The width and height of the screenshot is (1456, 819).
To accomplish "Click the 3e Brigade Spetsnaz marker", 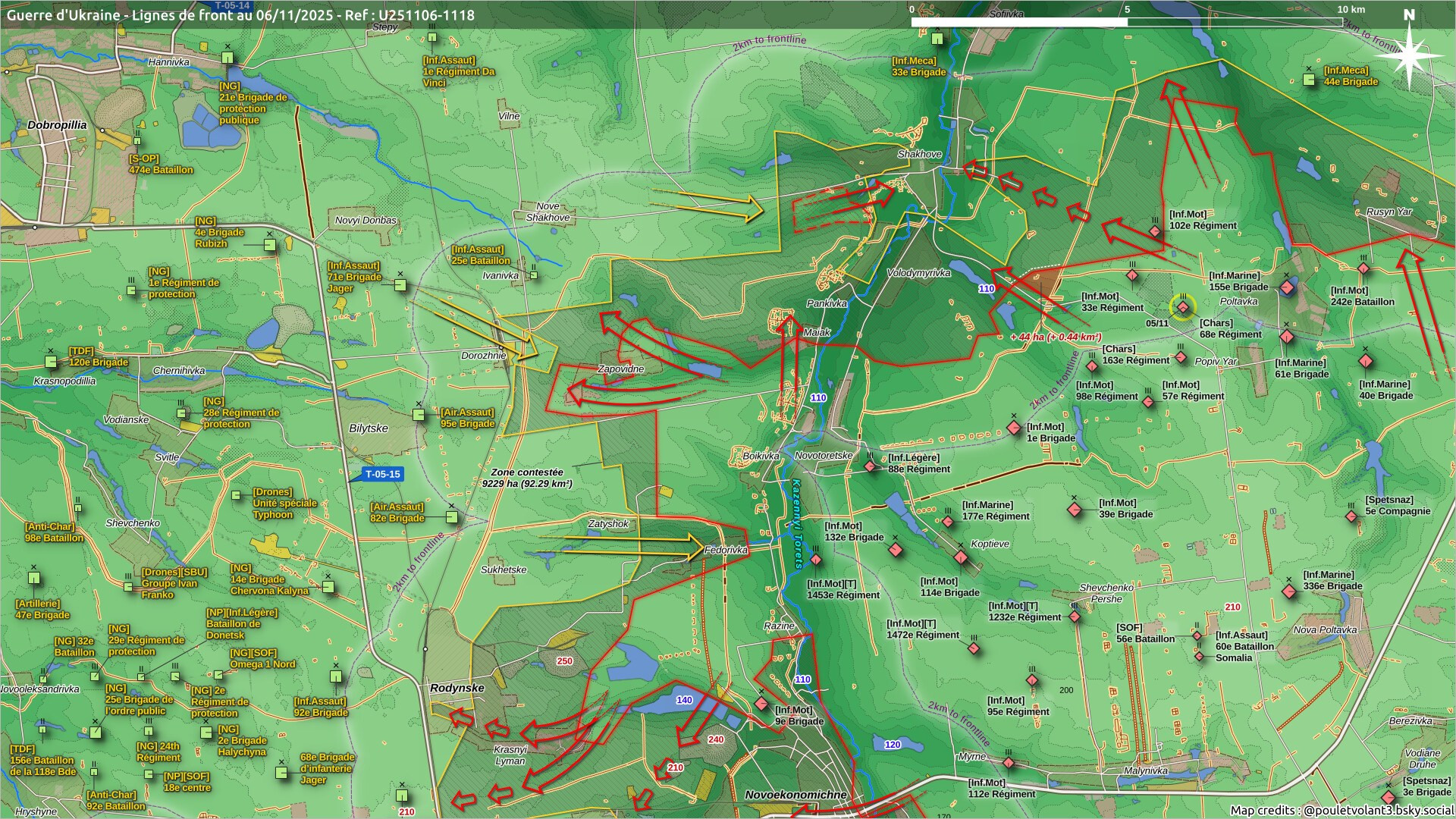I will [1389, 797].
